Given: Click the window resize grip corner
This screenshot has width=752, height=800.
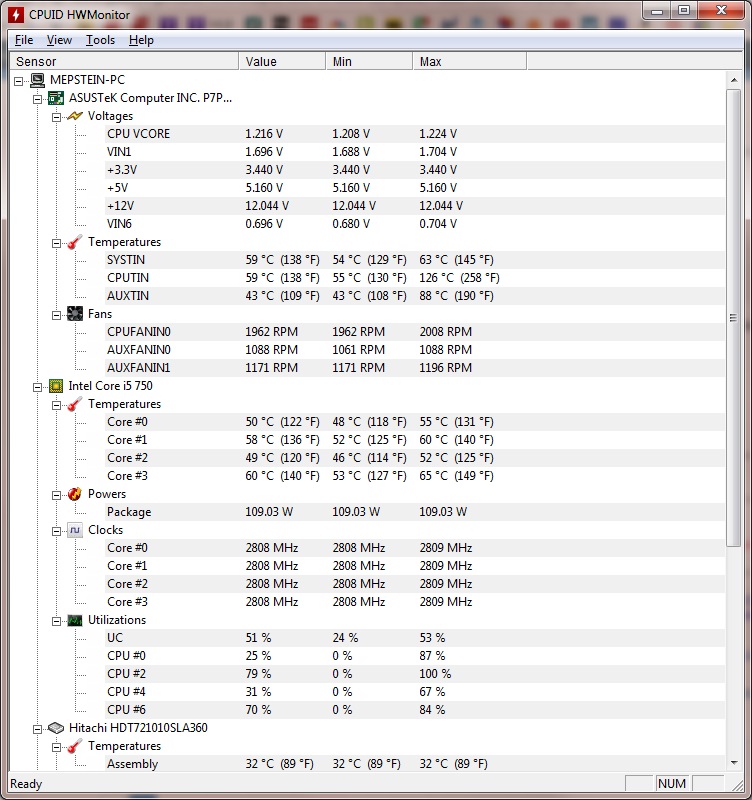Looking at the screenshot, I should pyautogui.click(x=737, y=784).
